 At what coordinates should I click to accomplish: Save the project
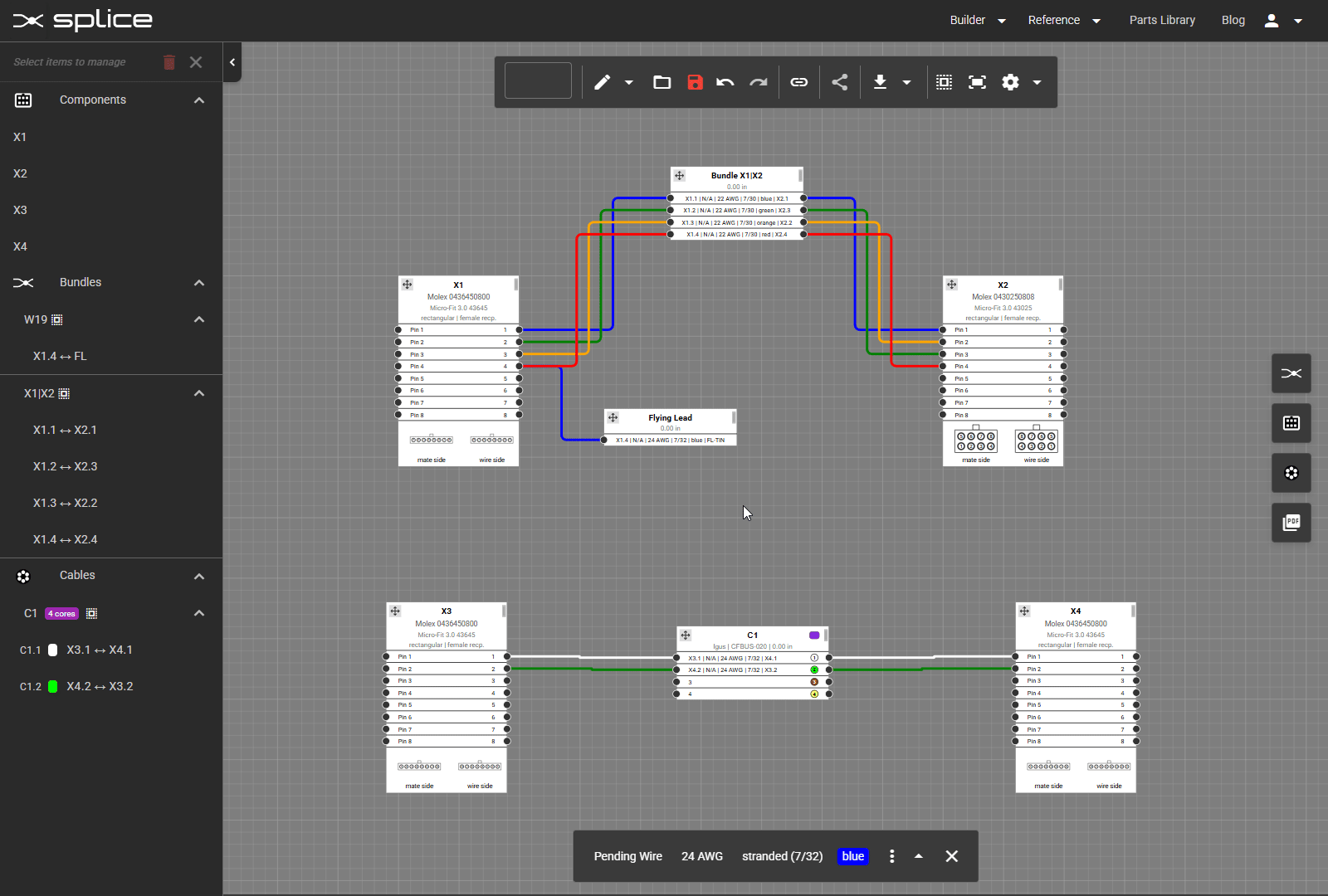(695, 82)
